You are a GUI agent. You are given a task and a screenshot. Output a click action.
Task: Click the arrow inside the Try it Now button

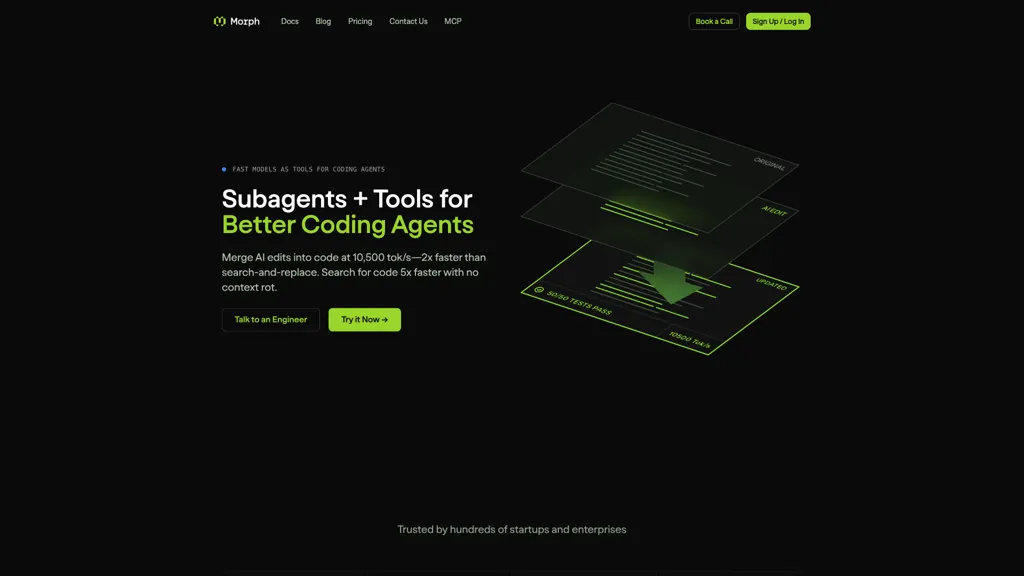[x=385, y=319]
